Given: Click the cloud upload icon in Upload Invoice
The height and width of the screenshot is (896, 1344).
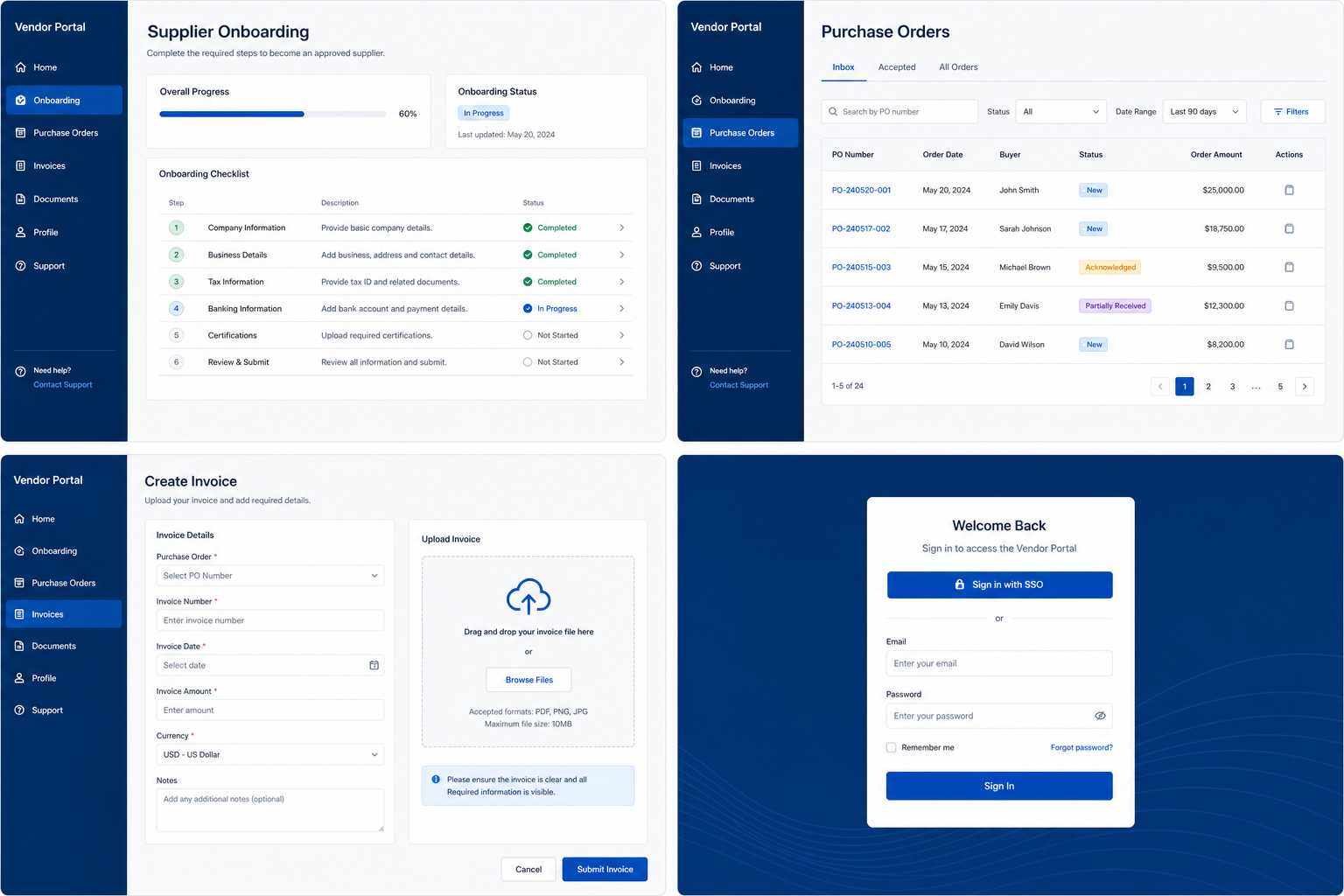Looking at the screenshot, I should [x=528, y=597].
